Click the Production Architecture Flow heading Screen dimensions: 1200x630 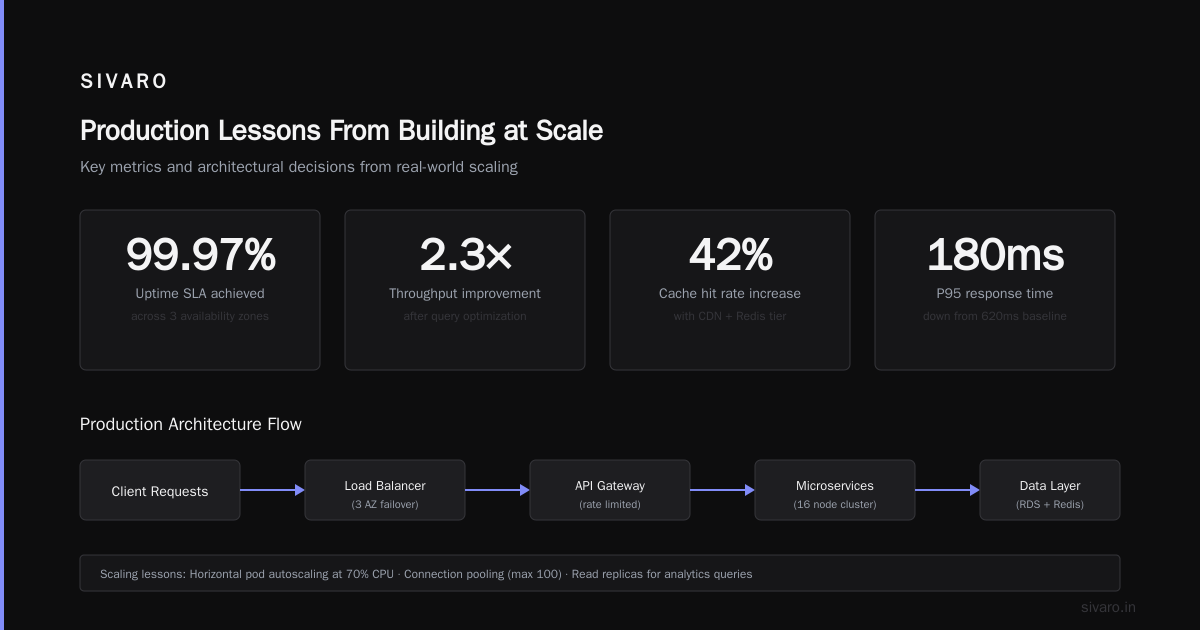[191, 424]
